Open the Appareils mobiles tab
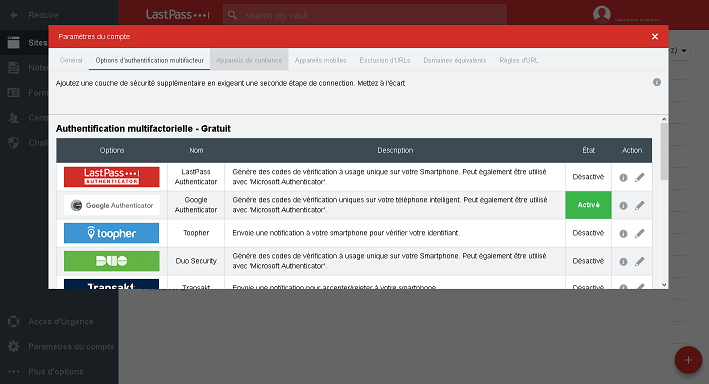 click(321, 60)
